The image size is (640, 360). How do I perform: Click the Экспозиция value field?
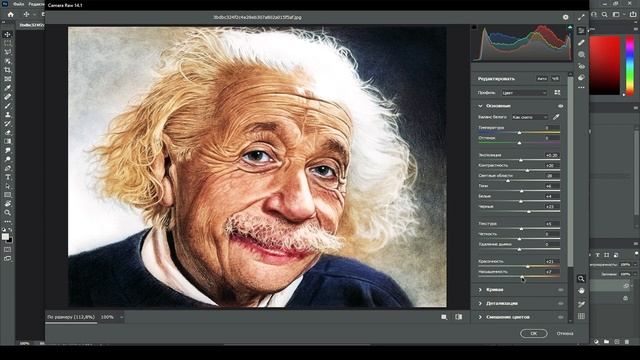tap(552, 156)
